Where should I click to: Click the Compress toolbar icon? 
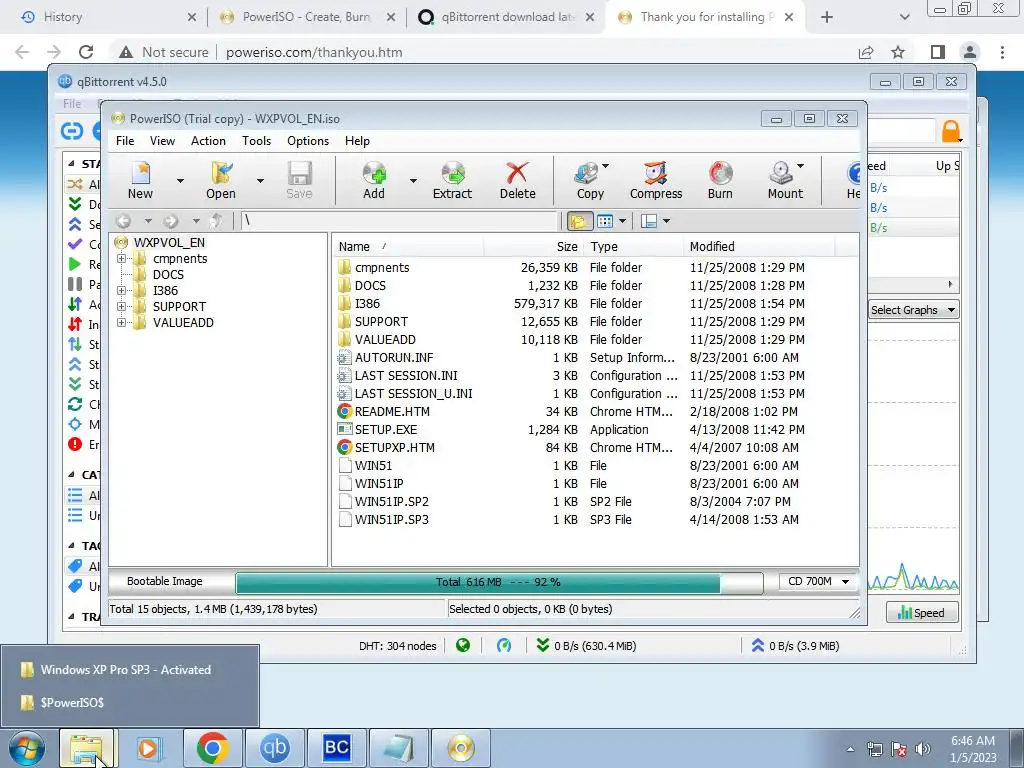click(656, 174)
